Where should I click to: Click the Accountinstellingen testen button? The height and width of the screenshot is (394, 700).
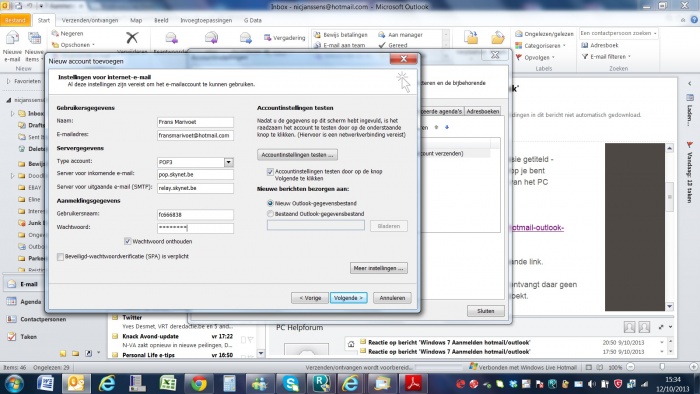tap(297, 155)
